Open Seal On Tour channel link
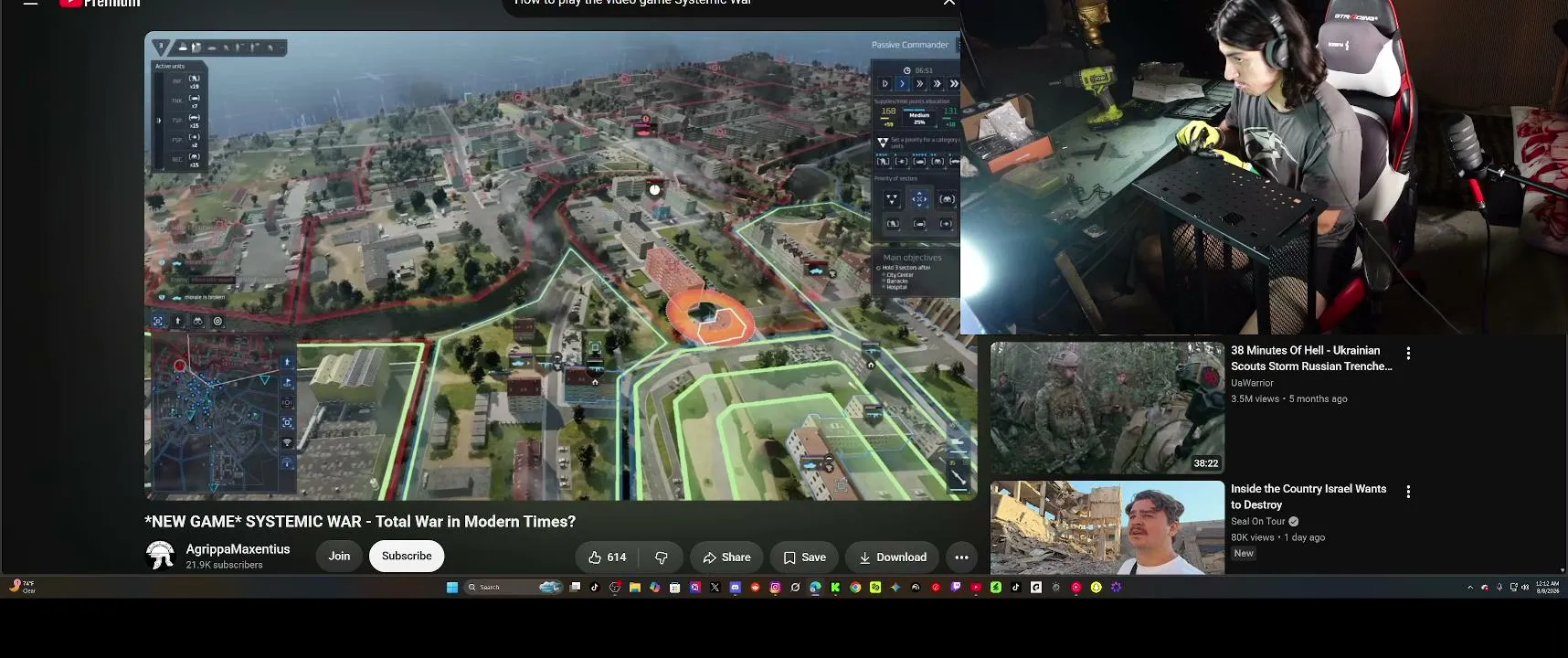Image resolution: width=1568 pixels, height=658 pixels. 1258,522
